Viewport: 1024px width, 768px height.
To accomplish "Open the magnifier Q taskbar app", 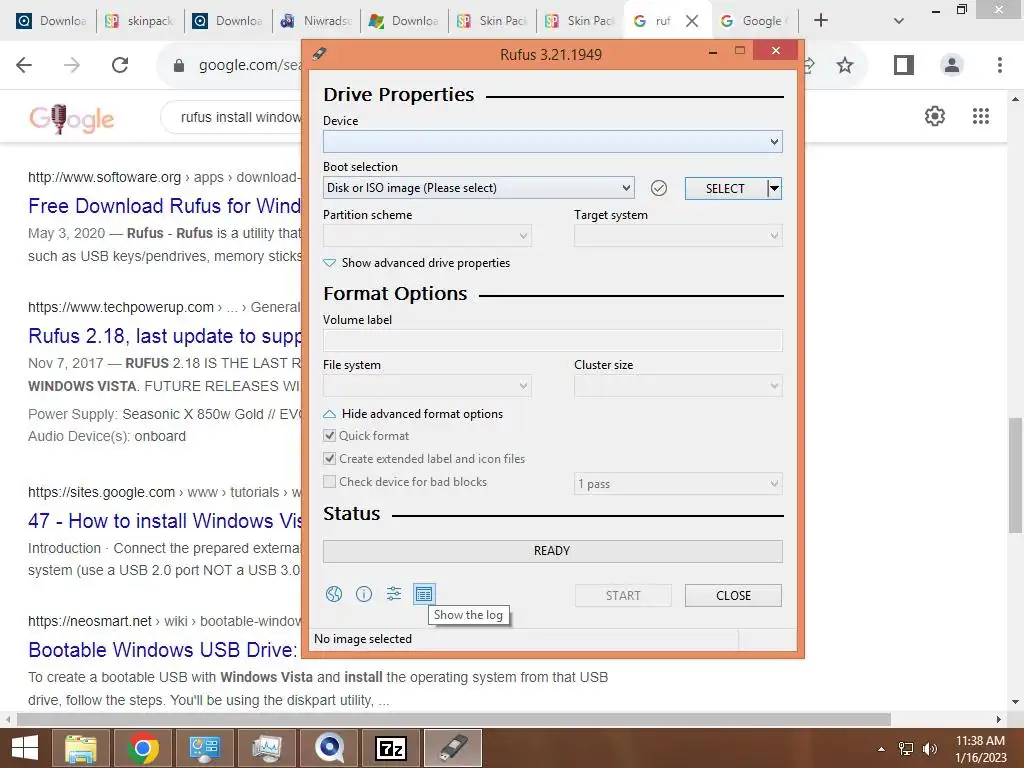I will (x=329, y=748).
